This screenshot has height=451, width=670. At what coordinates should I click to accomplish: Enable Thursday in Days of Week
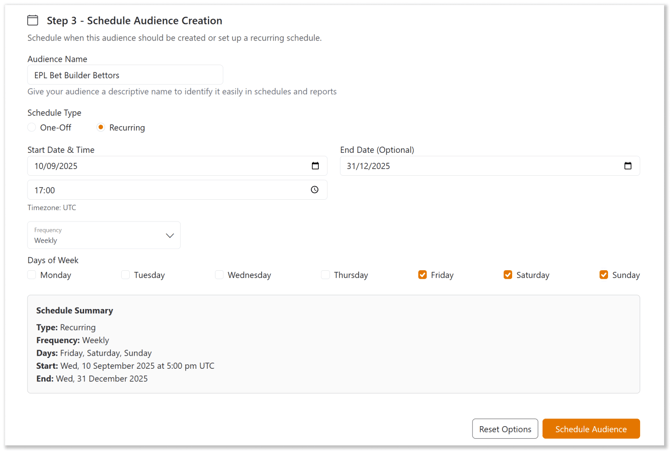[x=326, y=275]
